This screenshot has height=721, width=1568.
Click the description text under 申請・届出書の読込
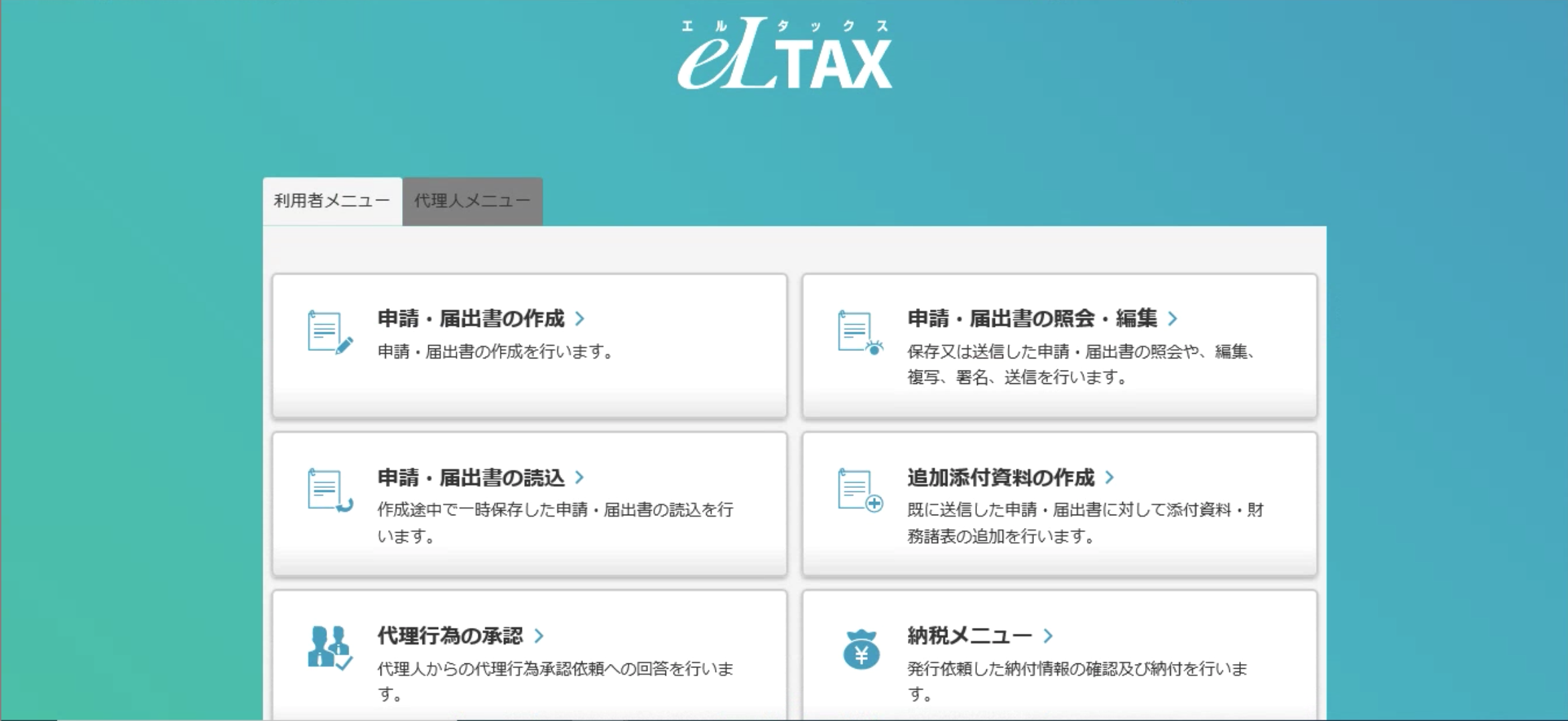[x=555, y=523]
